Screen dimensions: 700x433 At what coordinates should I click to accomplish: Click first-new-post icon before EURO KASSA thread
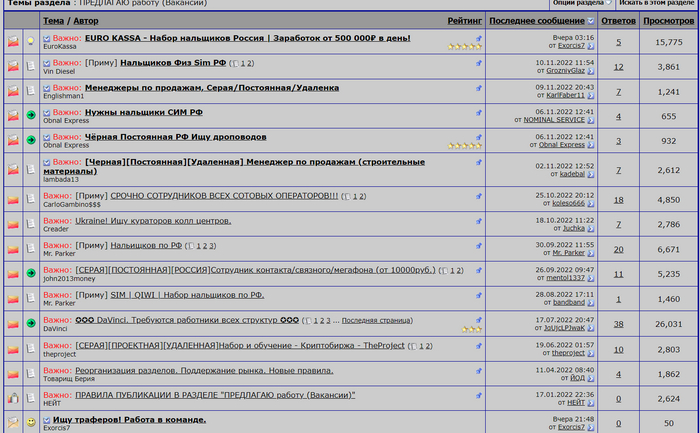(46, 39)
